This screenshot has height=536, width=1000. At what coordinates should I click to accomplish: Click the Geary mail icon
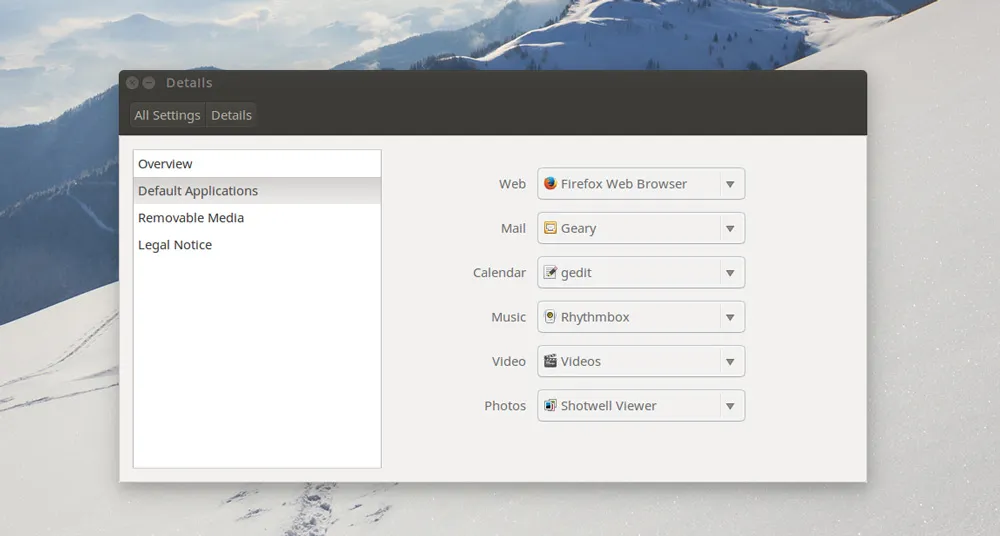coord(550,228)
